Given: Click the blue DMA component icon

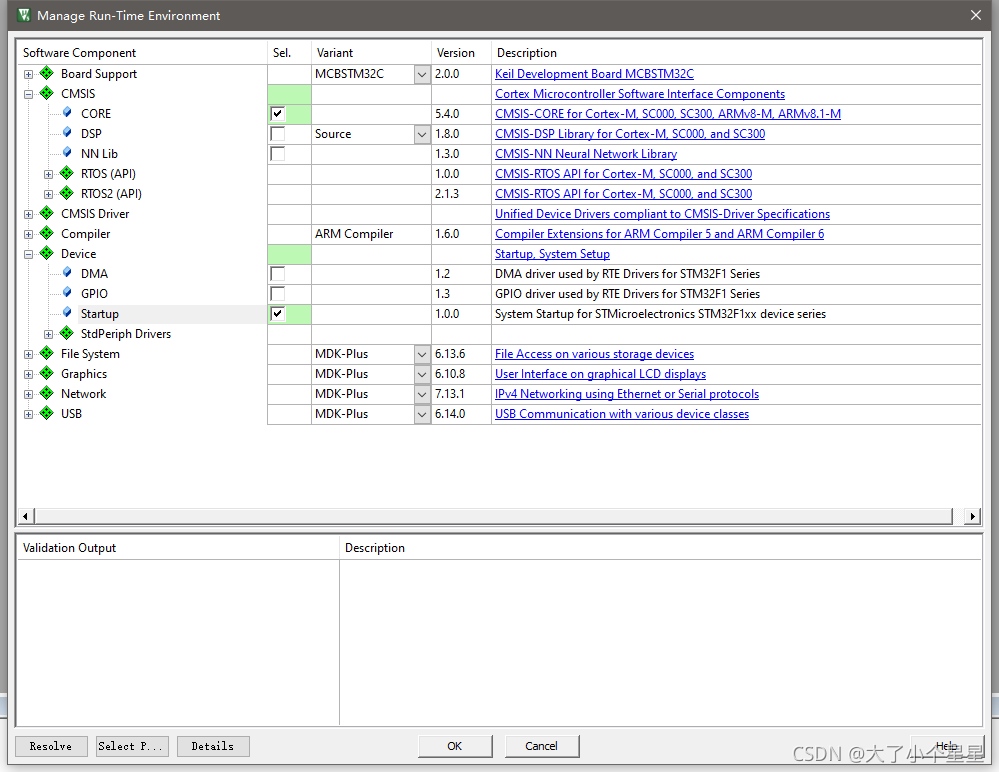Looking at the screenshot, I should [x=67, y=273].
